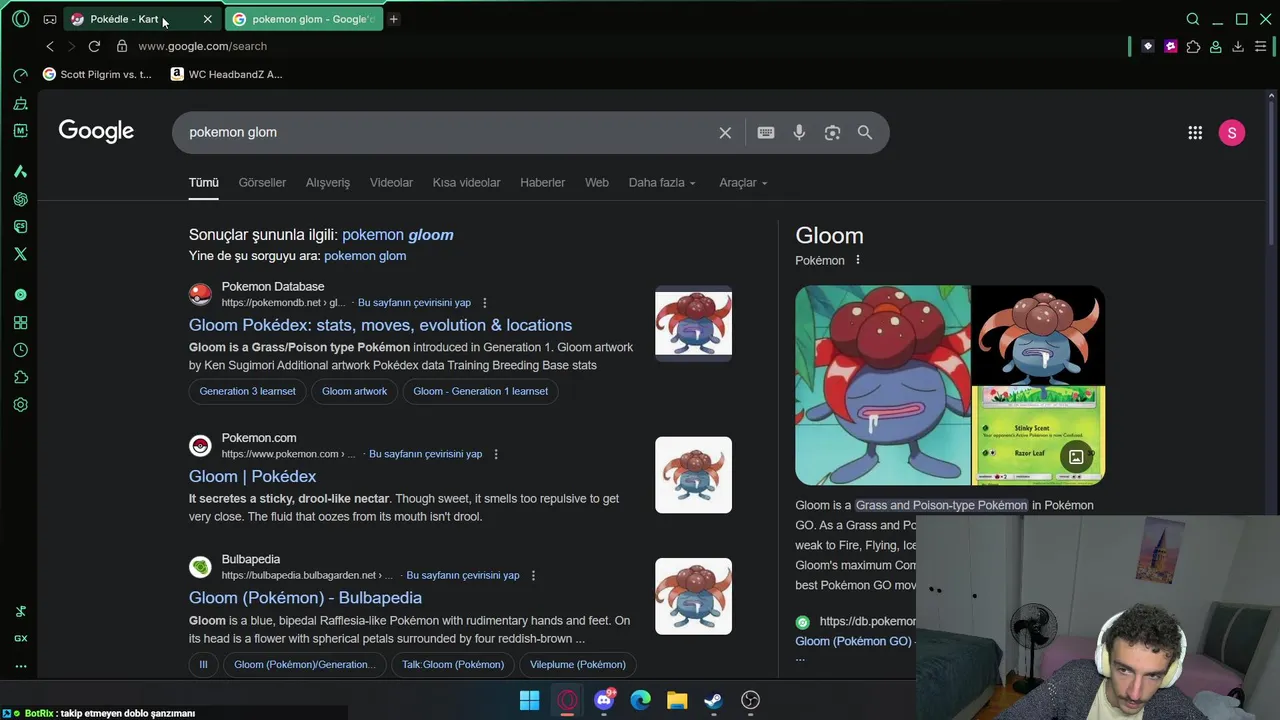
Task: Open the Player icon in sidebar
Action: (x=20, y=295)
